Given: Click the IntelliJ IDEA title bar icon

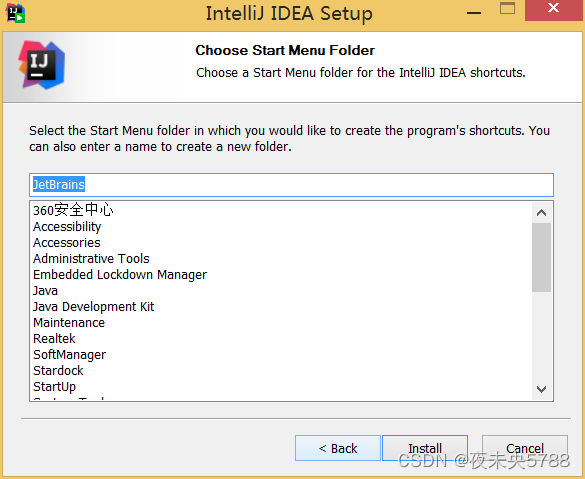Looking at the screenshot, I should tap(15, 13).
